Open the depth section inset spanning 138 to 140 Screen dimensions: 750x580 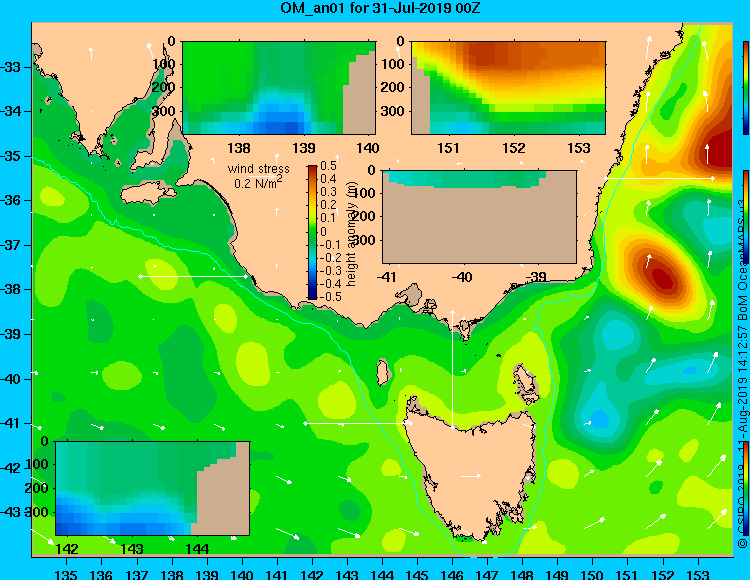pyautogui.click(x=279, y=88)
